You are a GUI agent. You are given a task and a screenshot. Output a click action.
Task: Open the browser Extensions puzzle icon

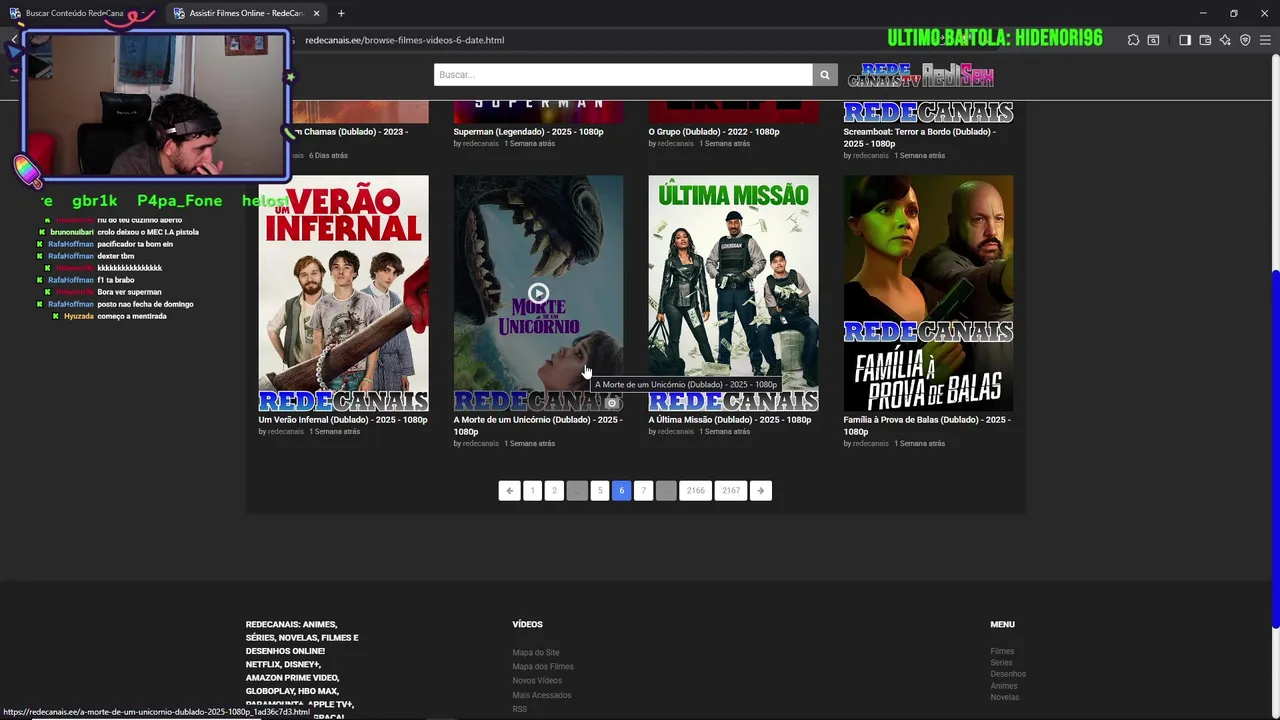pyautogui.click(x=1133, y=40)
